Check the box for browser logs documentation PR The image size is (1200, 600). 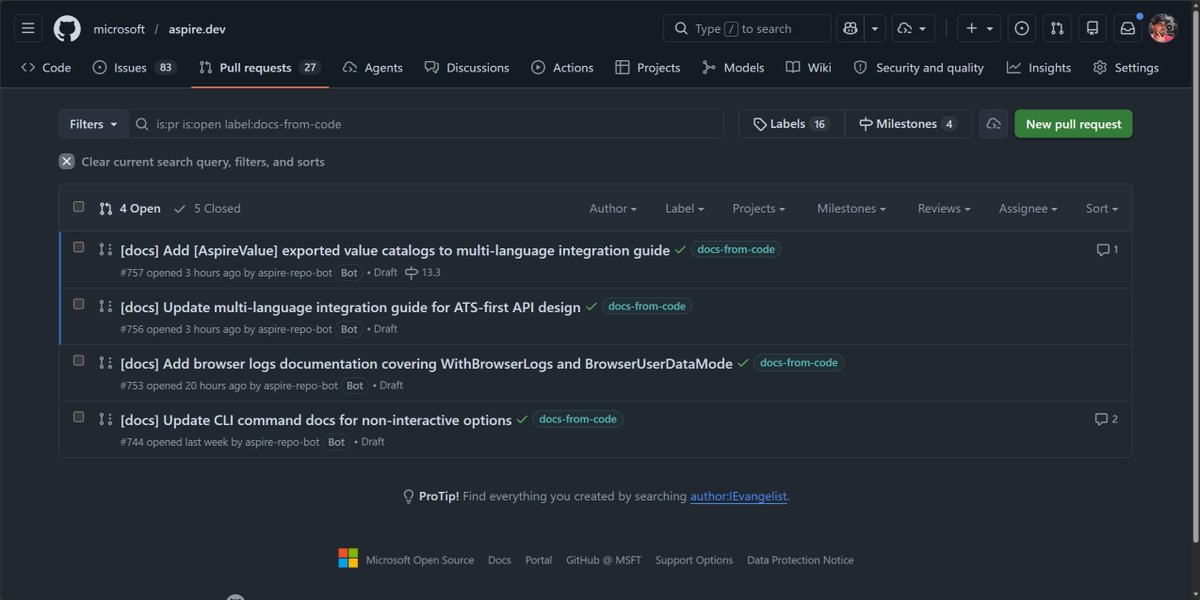tap(79, 360)
